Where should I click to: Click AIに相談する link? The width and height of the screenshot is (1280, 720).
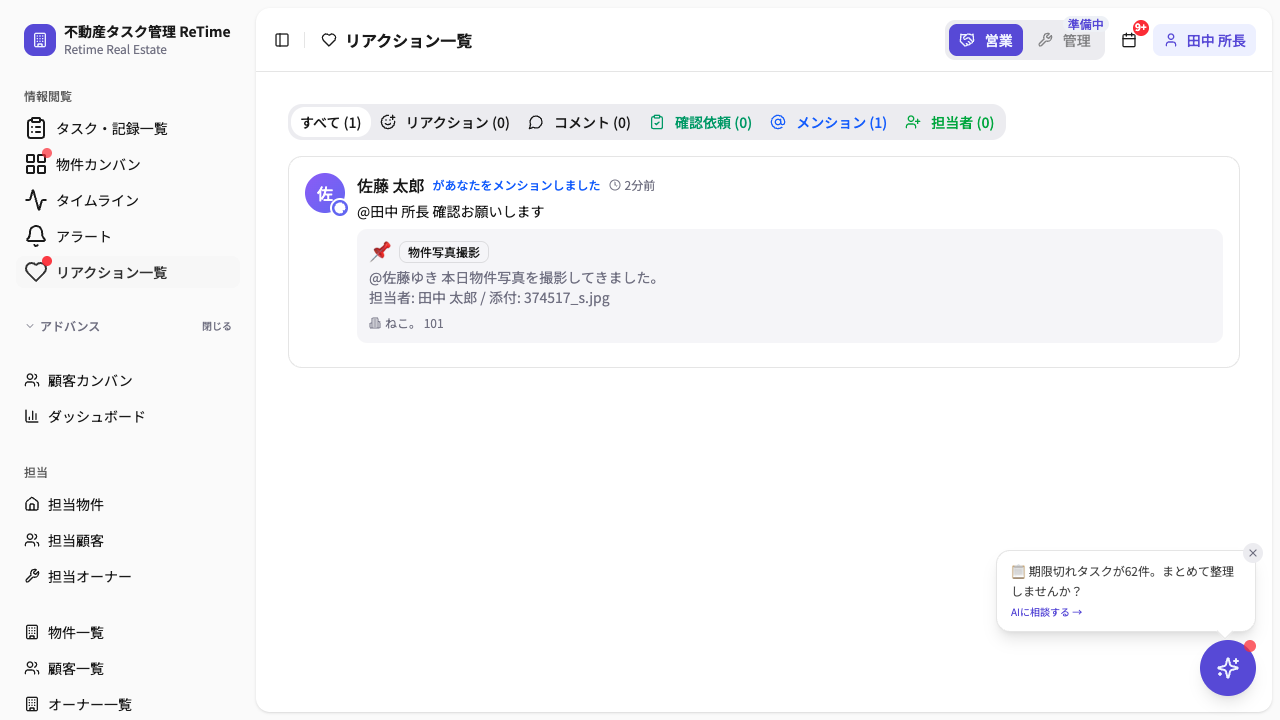pyautogui.click(x=1046, y=612)
